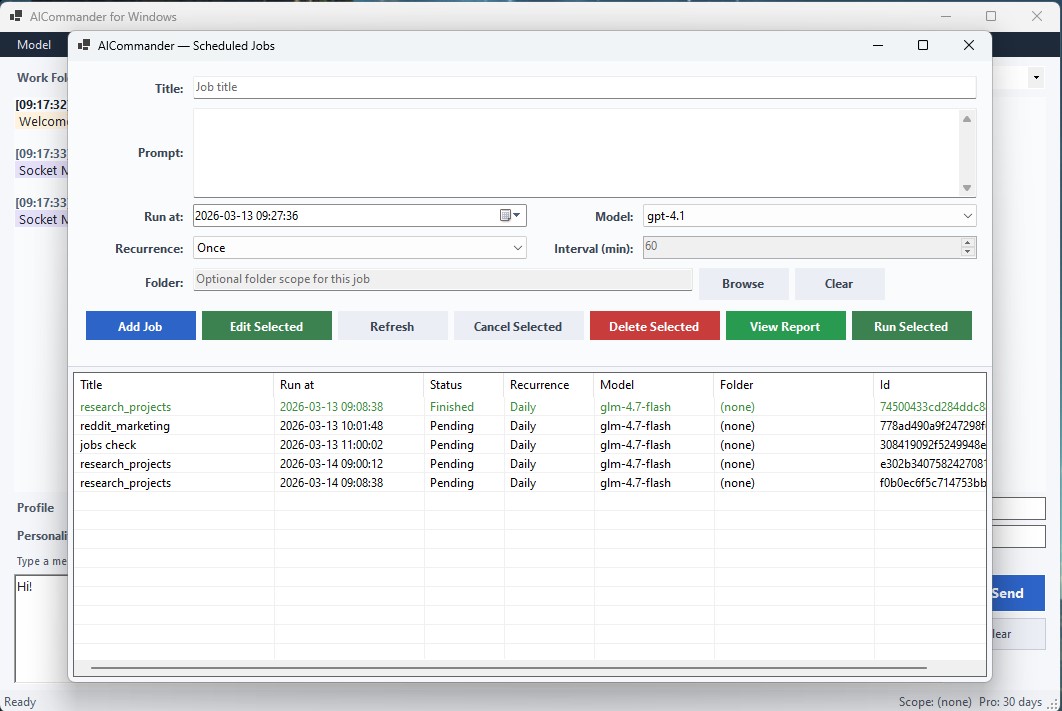Viewport: 1062px width, 711px height.
Task: Open View Report for the selected job
Action: 785,325
